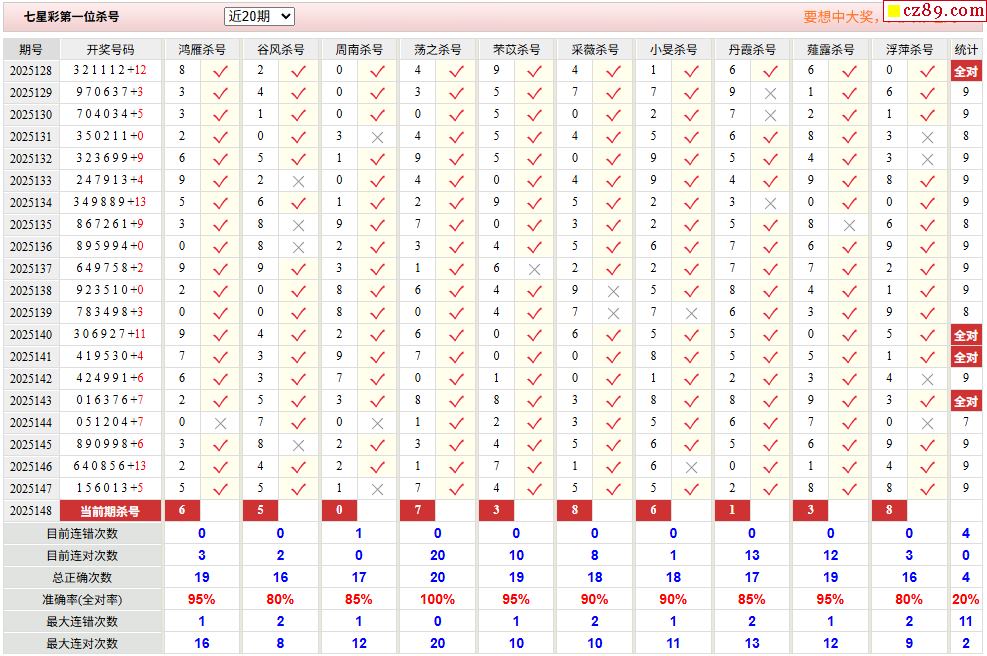Viewport: 987px width, 656px height.
Task: Click draw result 424991+6
Action: click(x=110, y=379)
